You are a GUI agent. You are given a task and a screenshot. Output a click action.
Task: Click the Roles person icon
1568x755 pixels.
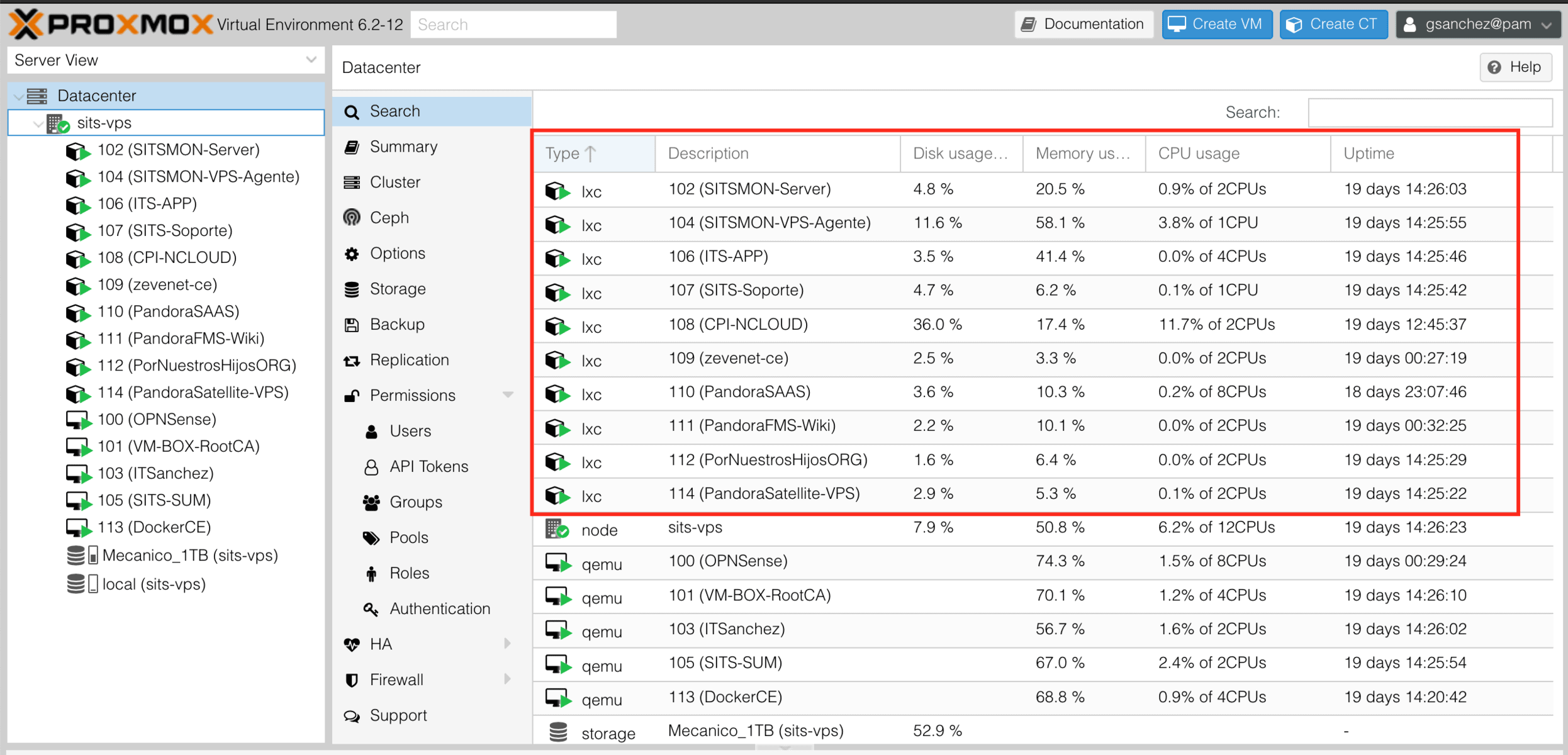tap(371, 573)
